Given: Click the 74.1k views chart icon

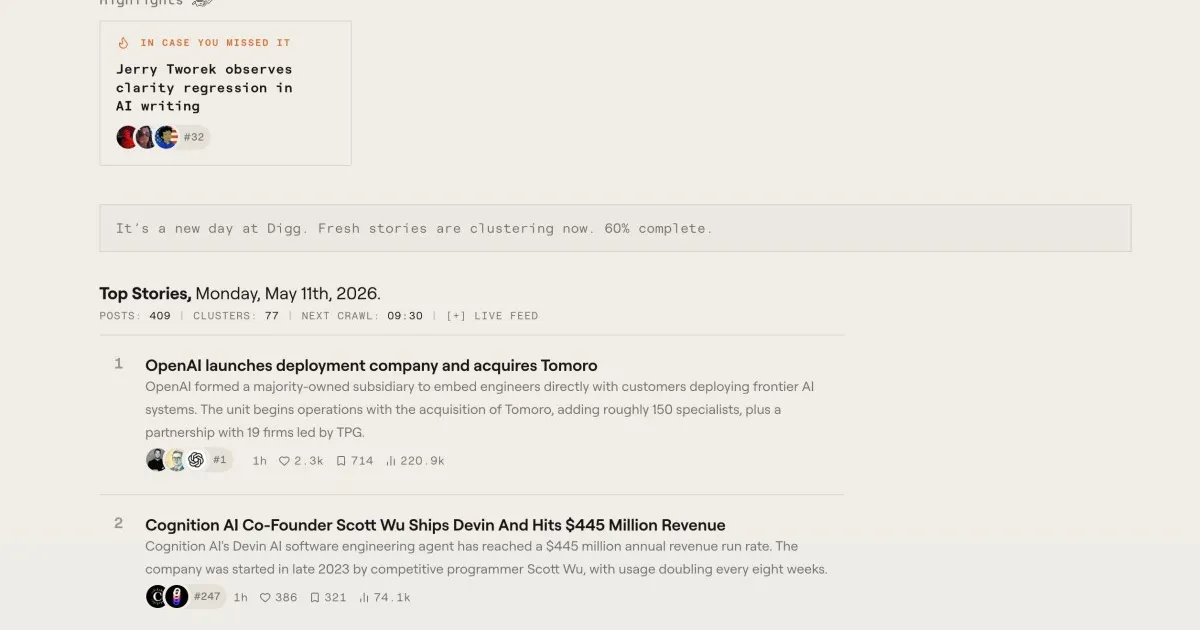Looking at the screenshot, I should pos(364,598).
